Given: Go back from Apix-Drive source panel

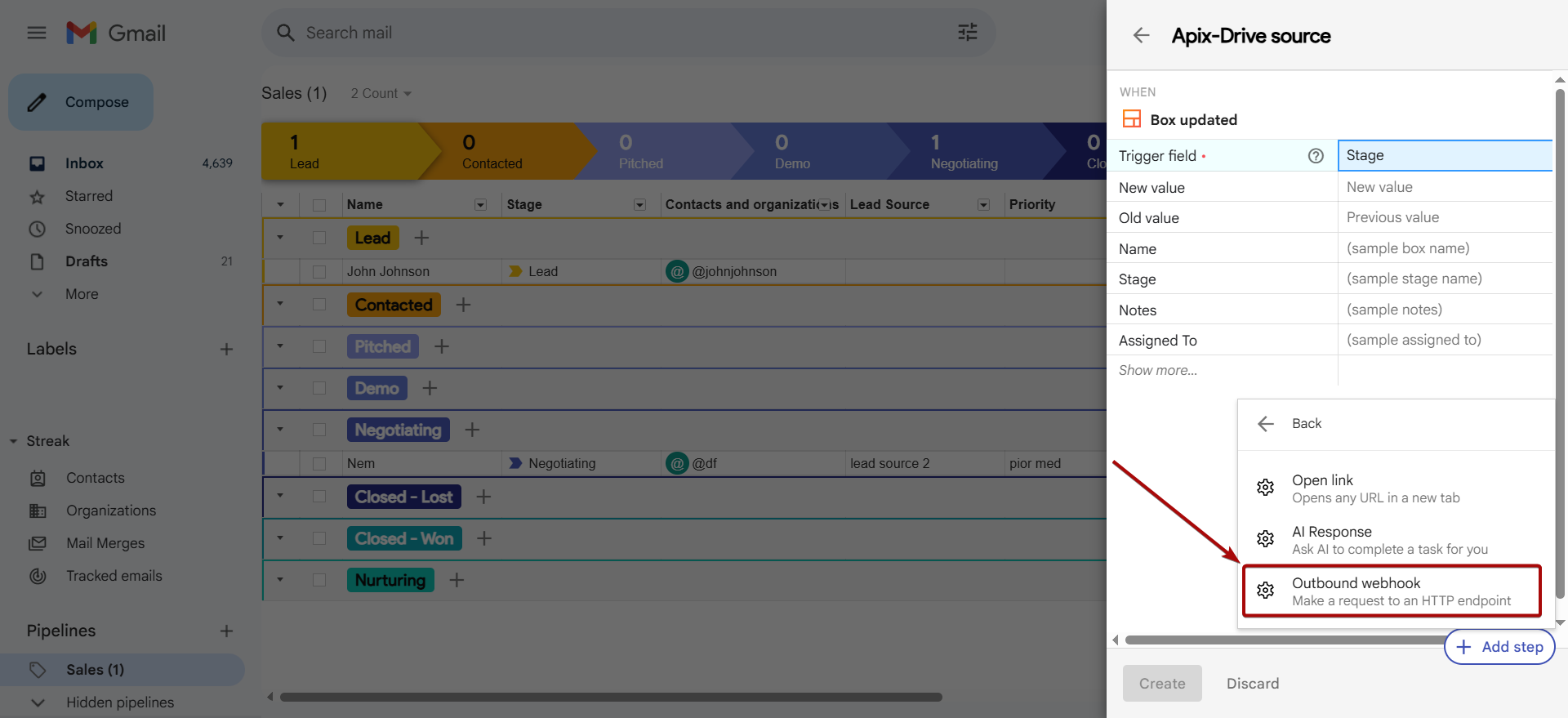Looking at the screenshot, I should coord(1142,35).
